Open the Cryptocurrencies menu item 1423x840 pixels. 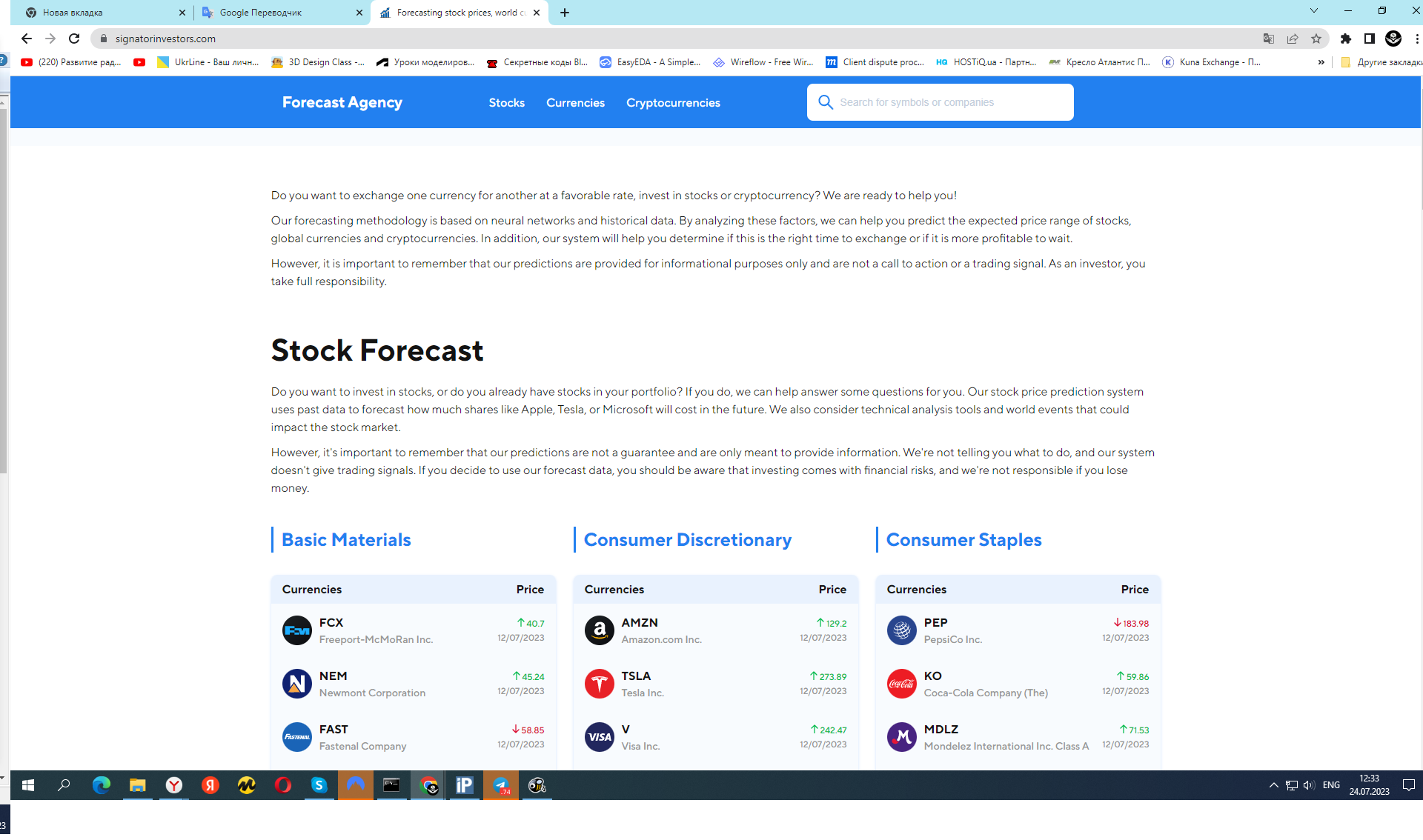(x=673, y=103)
